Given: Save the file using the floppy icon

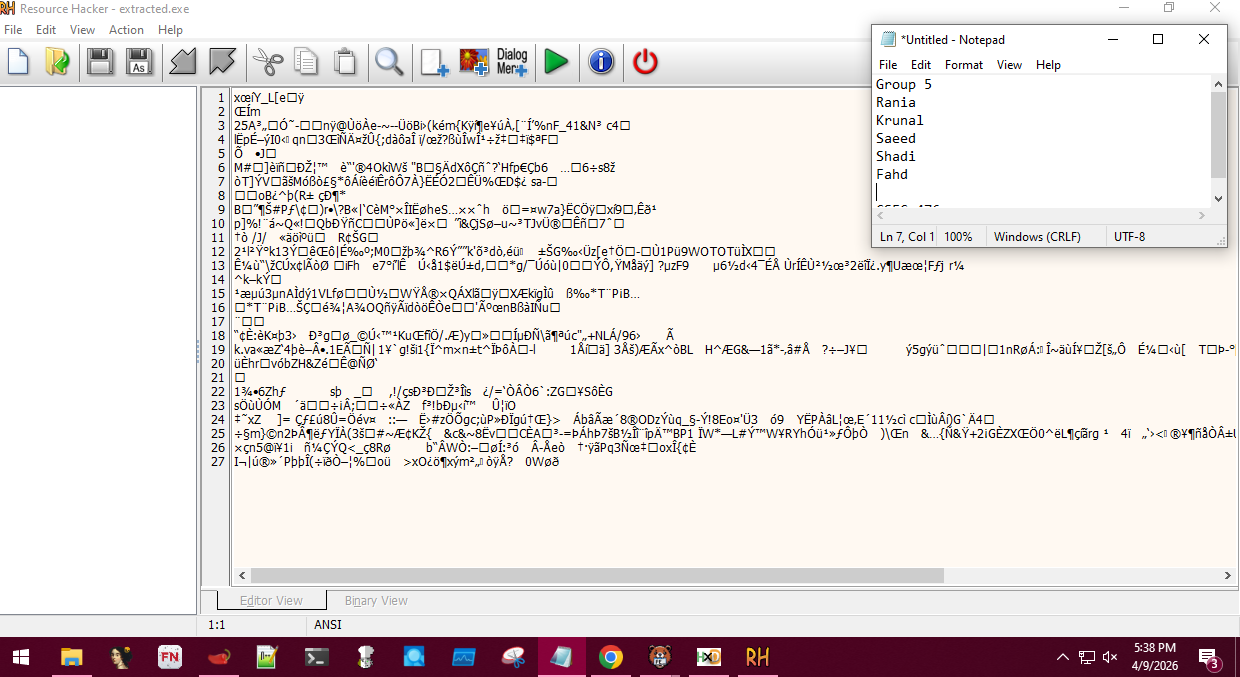Looking at the screenshot, I should 100,61.
